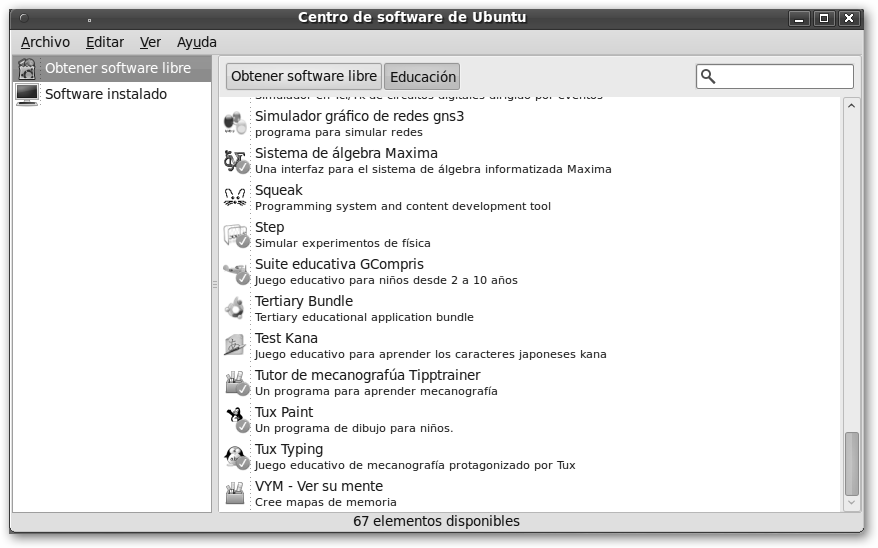Select the Tertiary Bundle icon
Image resolution: width=878 pixels, height=548 pixels.
click(x=235, y=308)
